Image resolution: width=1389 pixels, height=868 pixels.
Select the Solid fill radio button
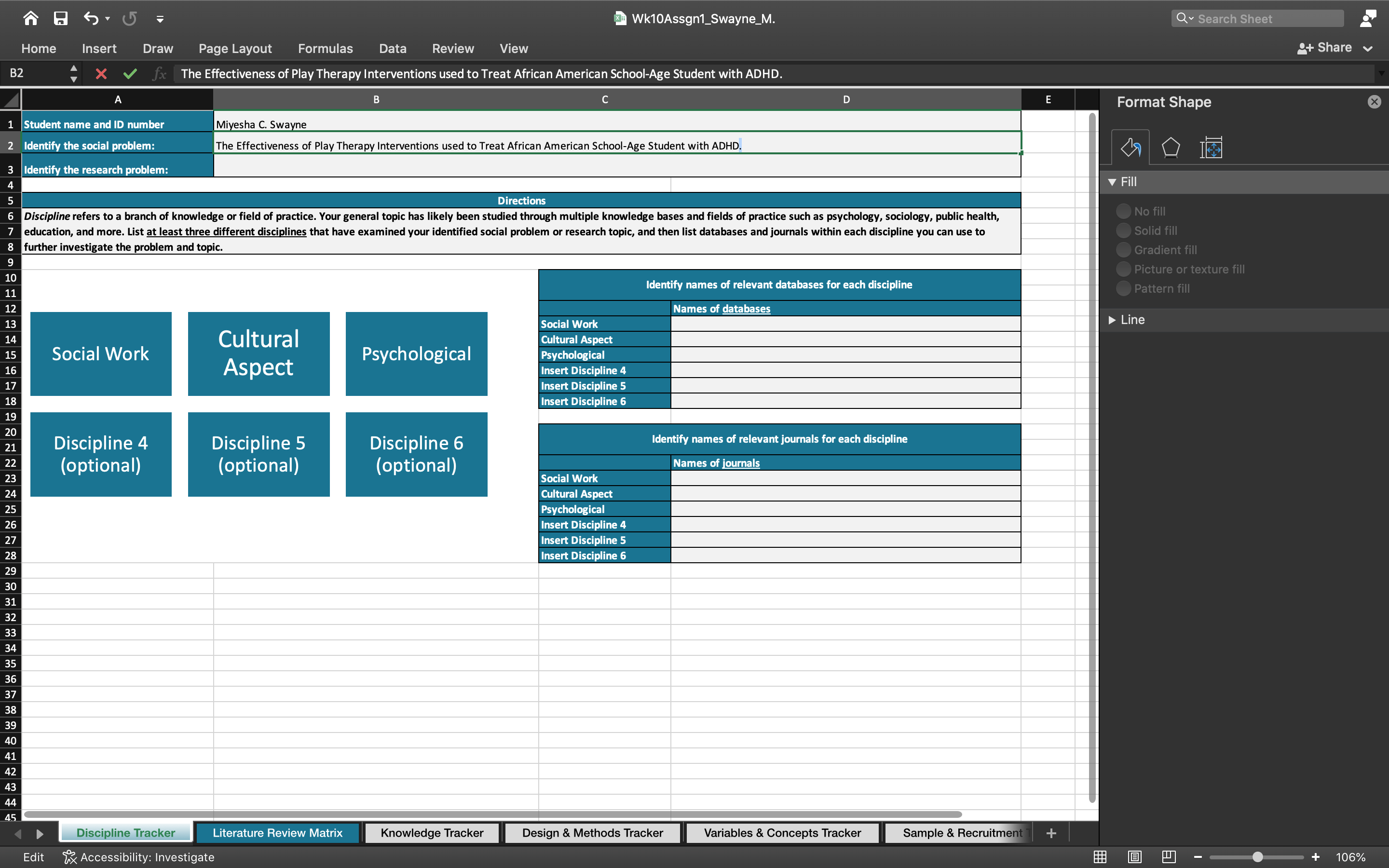(1124, 230)
